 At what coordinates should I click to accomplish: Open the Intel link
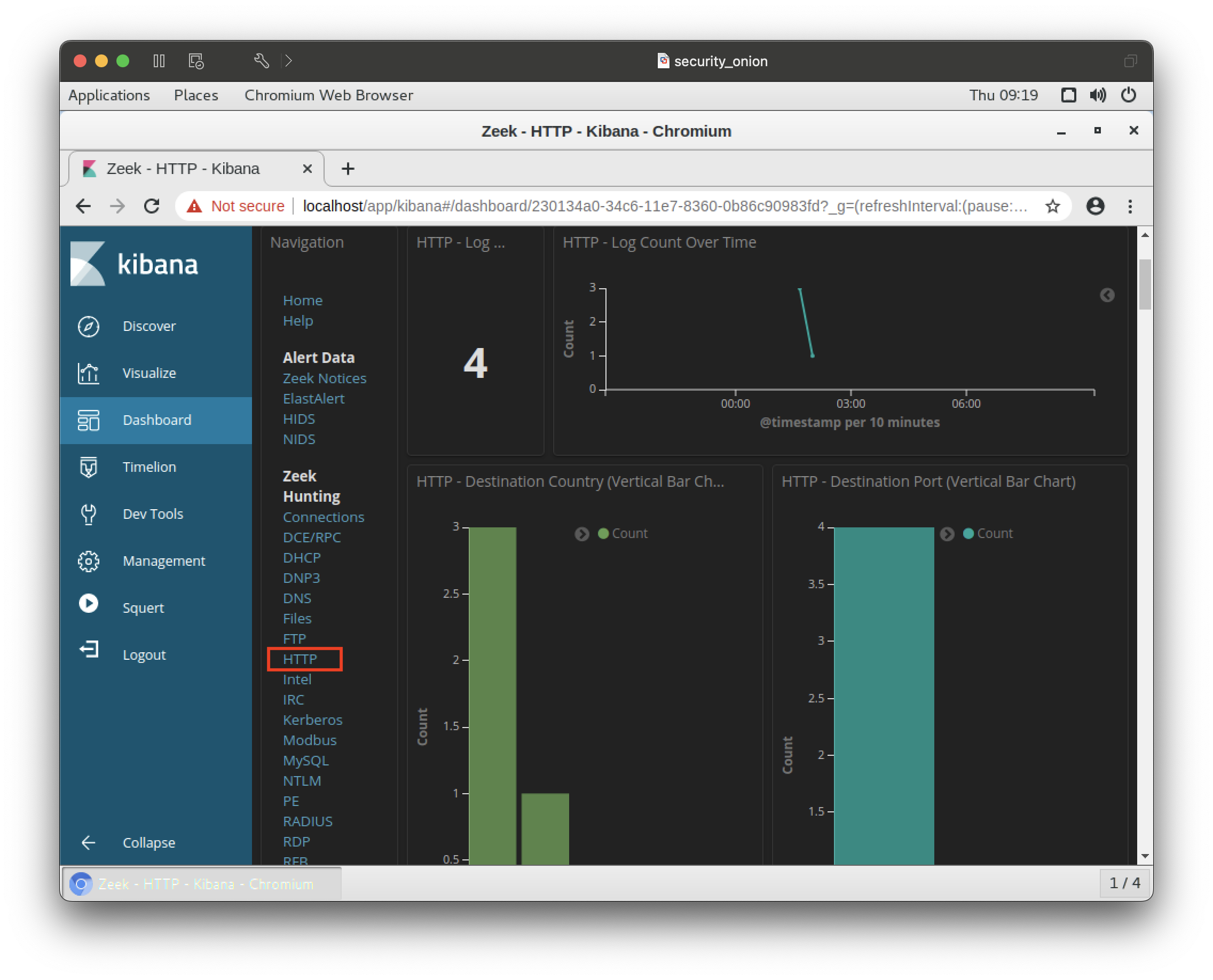pos(297,679)
